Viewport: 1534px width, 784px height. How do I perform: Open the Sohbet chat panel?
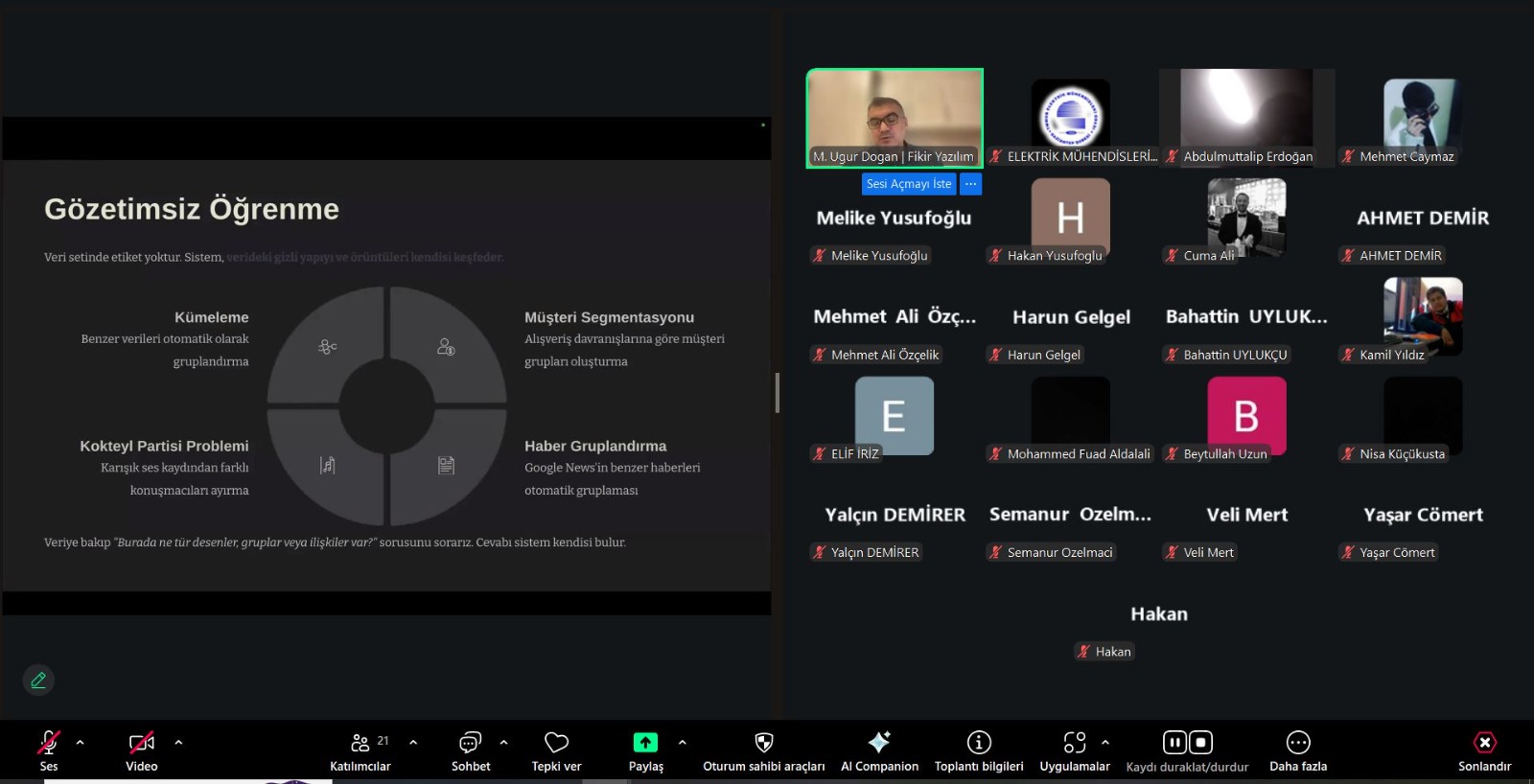[470, 744]
